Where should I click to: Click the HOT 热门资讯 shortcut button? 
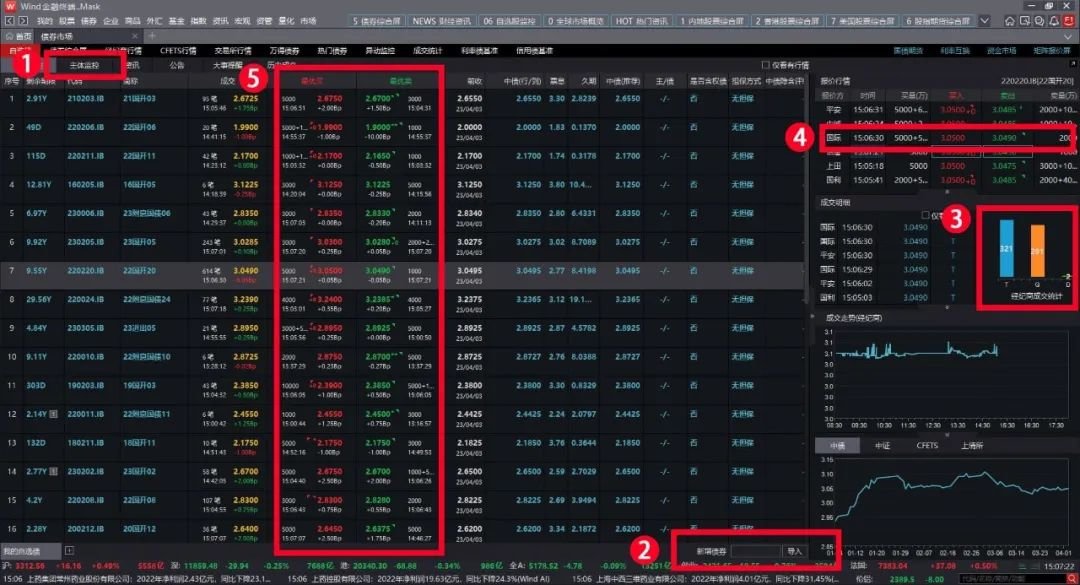pyautogui.click(x=642, y=21)
